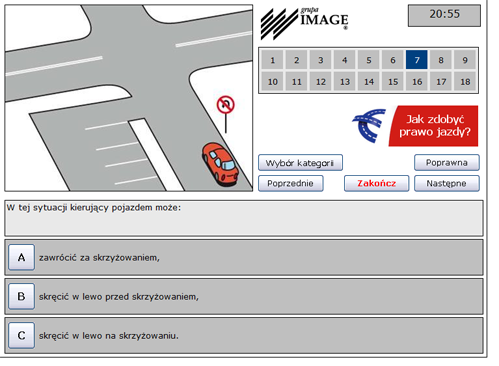
Task: Go to question number 2
Action: (x=296, y=60)
